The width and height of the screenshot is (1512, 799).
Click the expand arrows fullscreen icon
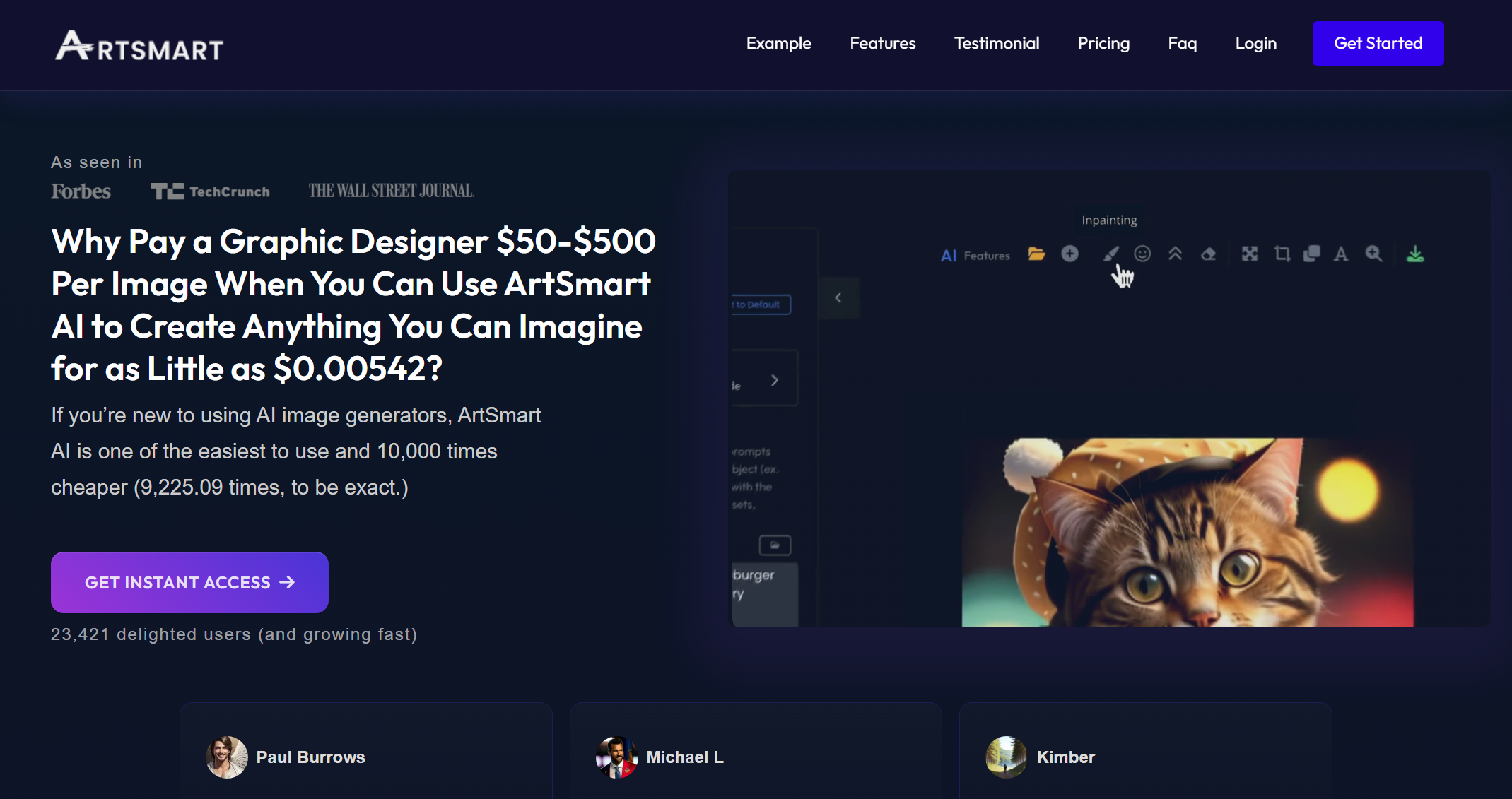(x=1250, y=254)
